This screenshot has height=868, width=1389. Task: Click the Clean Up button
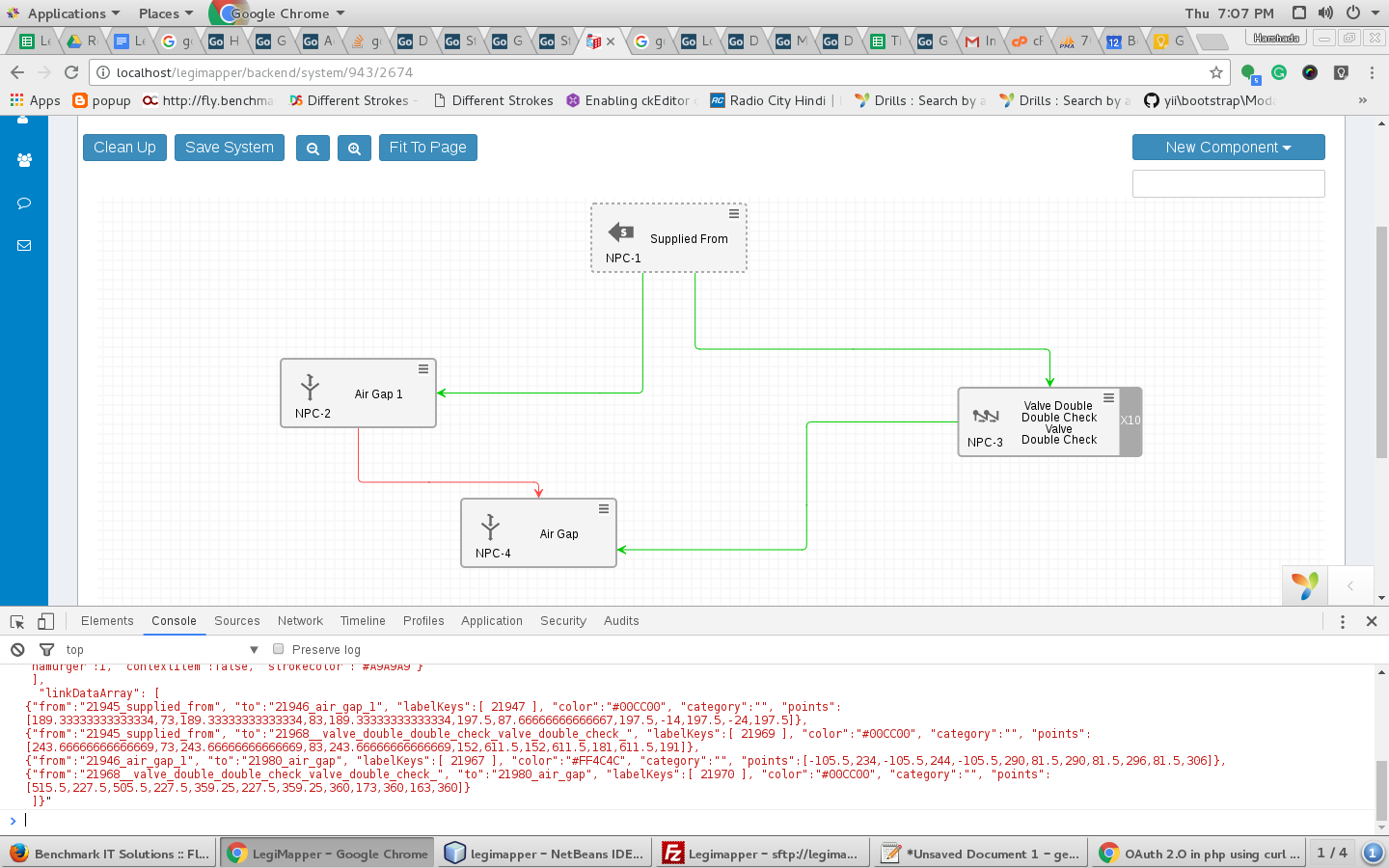pyautogui.click(x=124, y=148)
